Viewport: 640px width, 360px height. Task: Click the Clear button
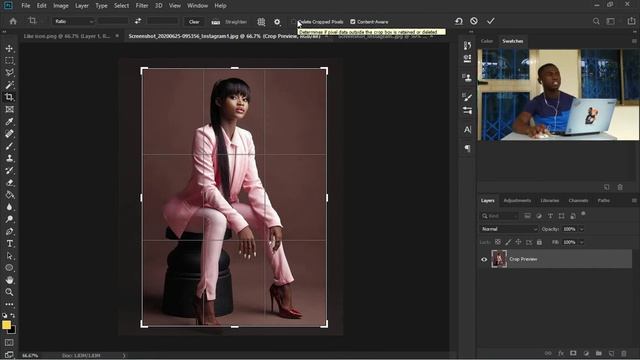click(194, 22)
